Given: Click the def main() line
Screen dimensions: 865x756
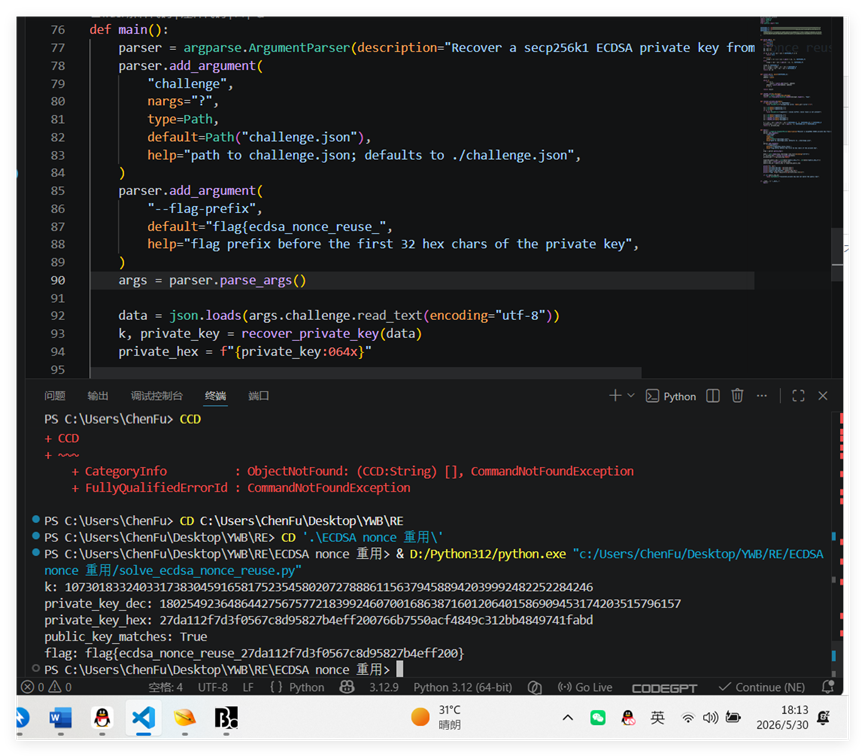Looking at the screenshot, I should [129, 30].
